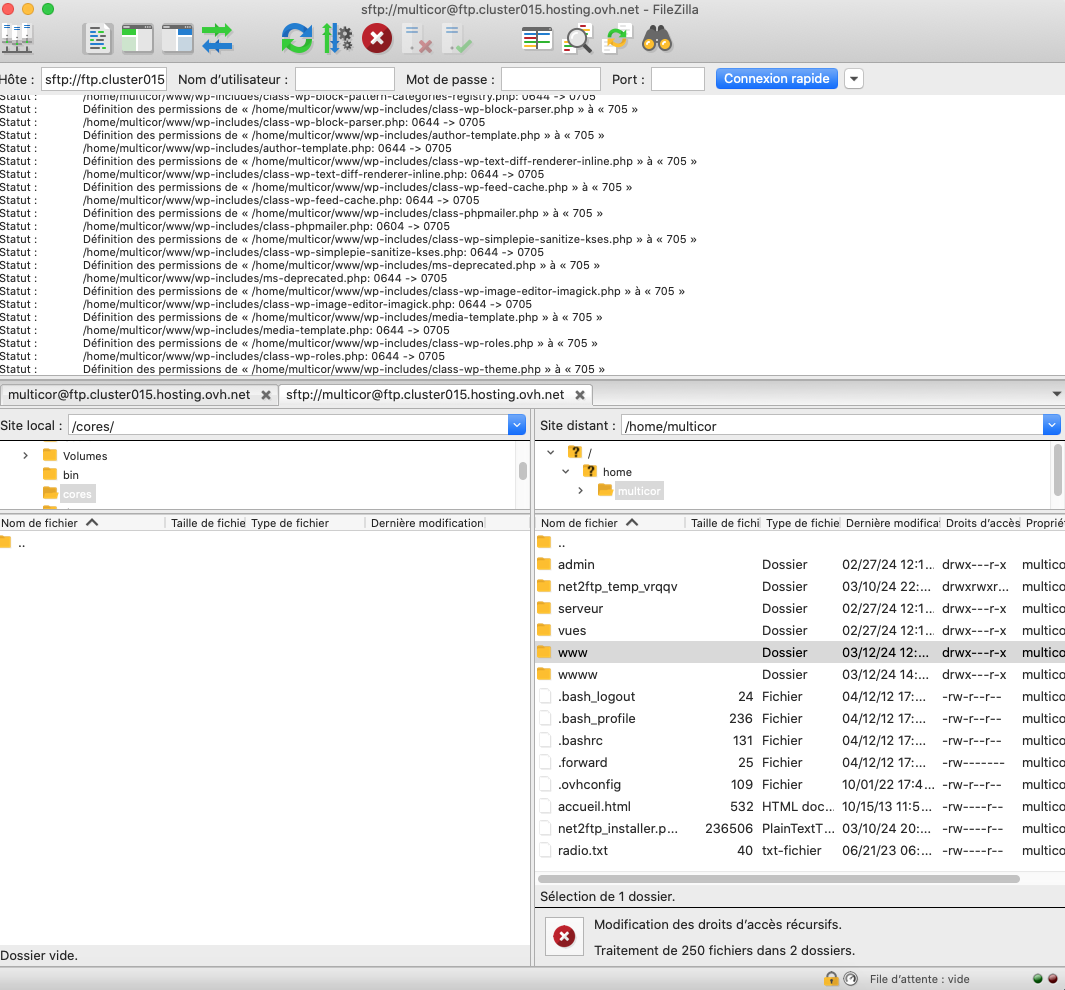Image resolution: width=1065 pixels, height=990 pixels.
Task: Close the sftp://multicor connection tab
Action: 580,395
